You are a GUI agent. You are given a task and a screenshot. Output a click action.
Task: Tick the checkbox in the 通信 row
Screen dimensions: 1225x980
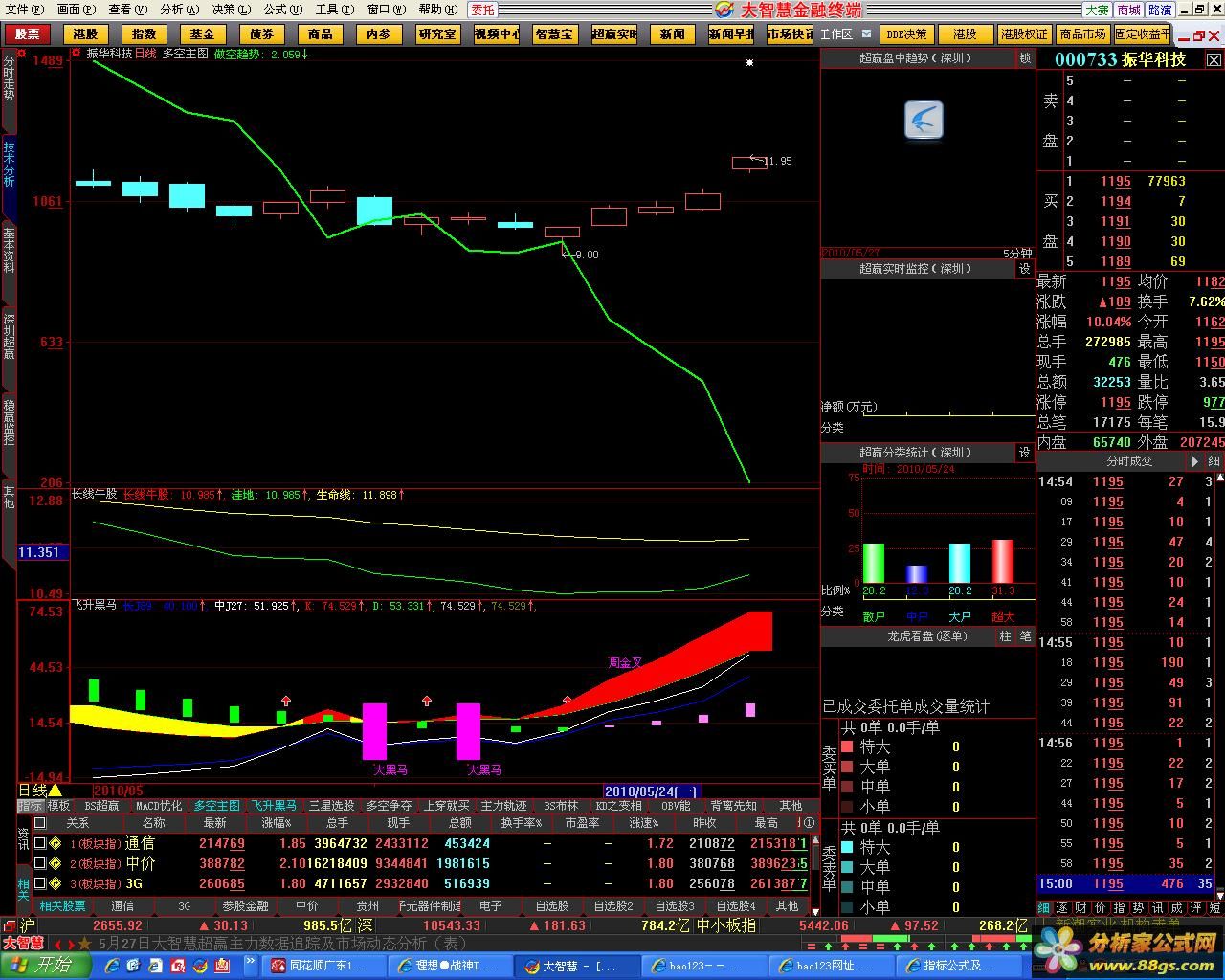[x=39, y=843]
